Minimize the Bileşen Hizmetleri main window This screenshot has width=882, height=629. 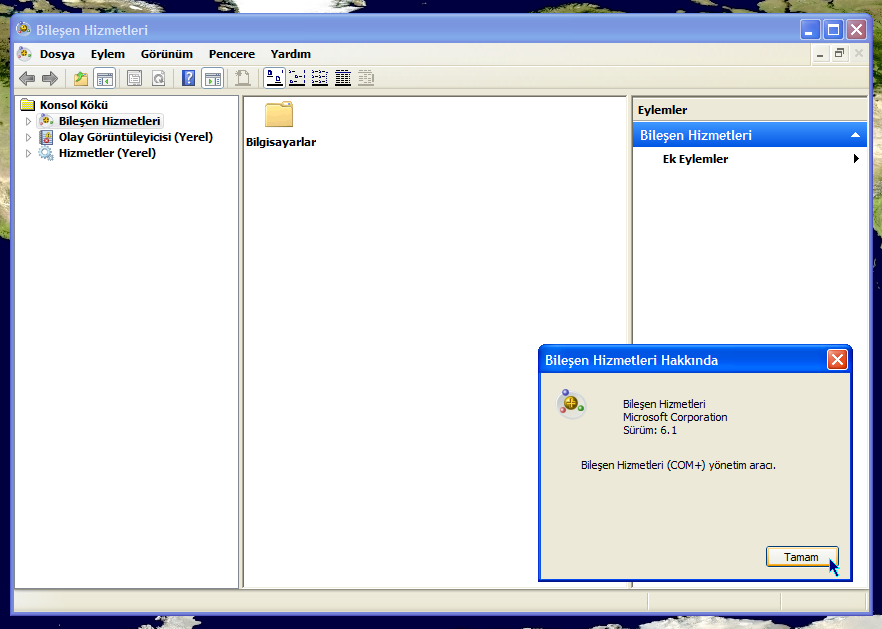point(810,30)
